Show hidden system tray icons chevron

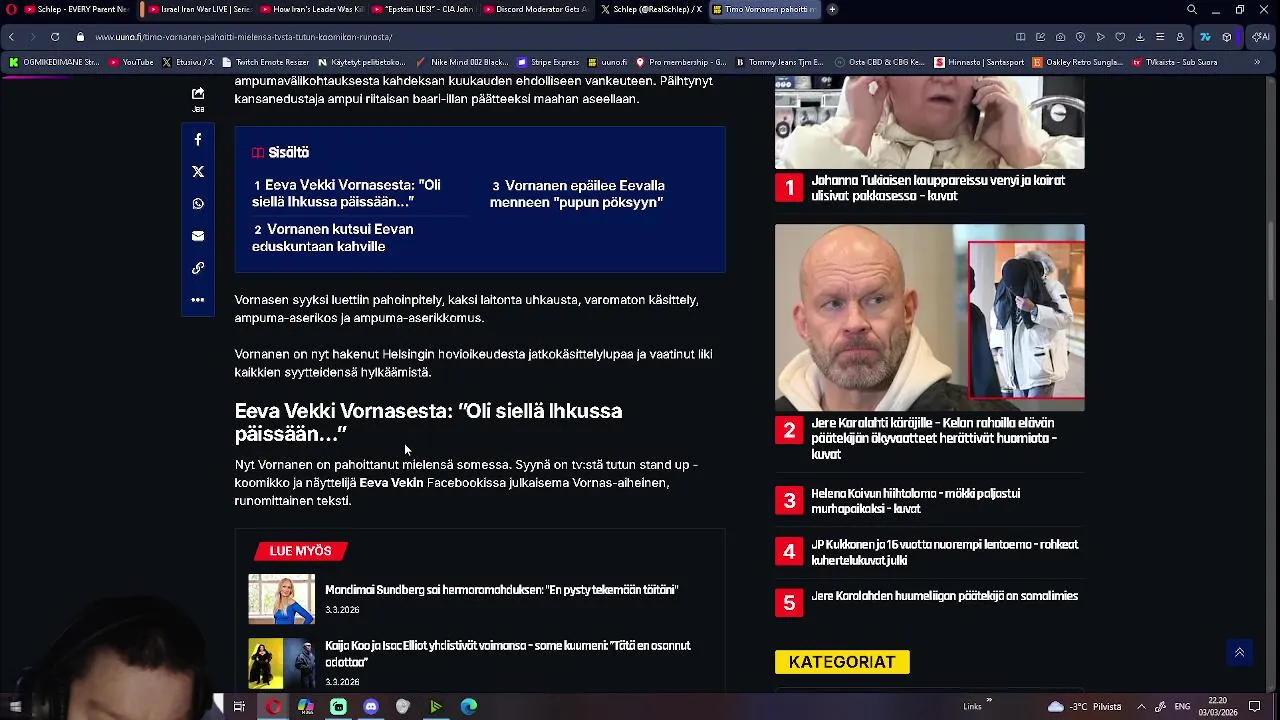[x=1141, y=707]
